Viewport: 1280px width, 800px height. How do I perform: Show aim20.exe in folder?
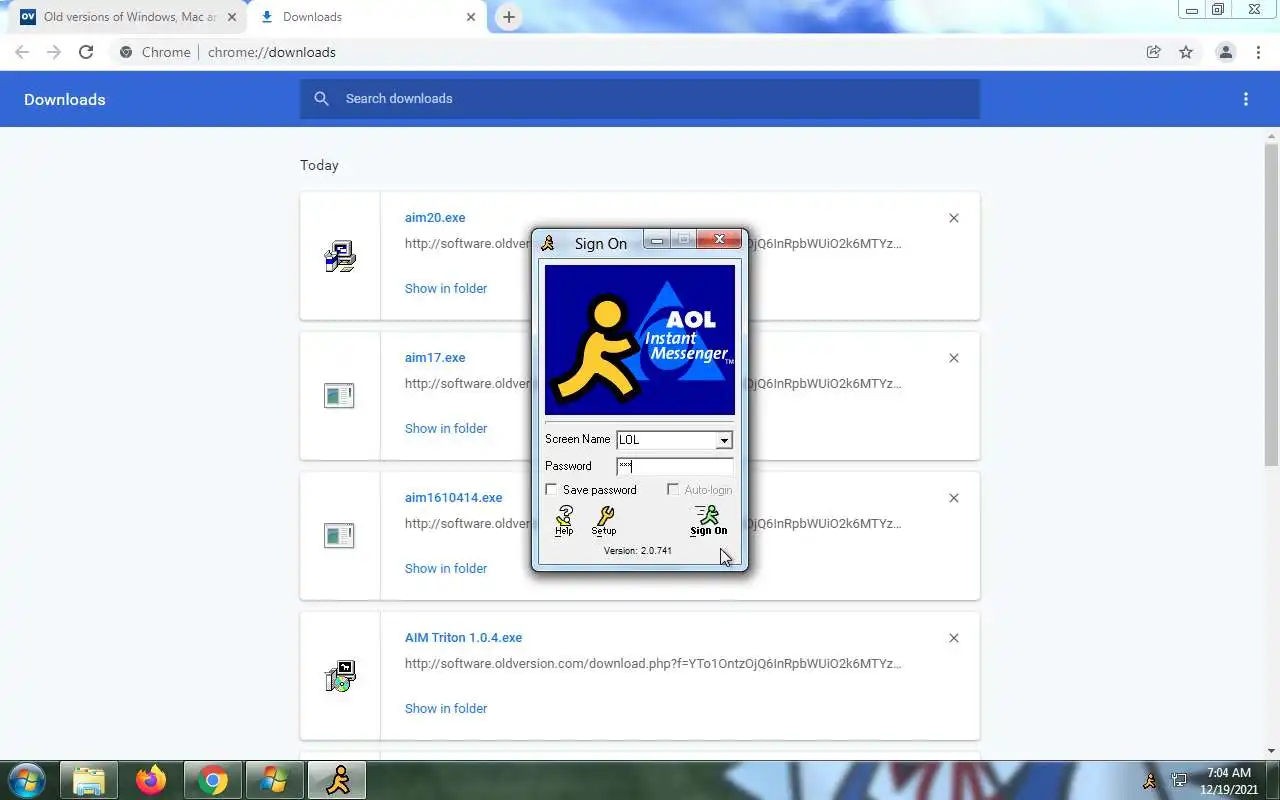pos(446,288)
